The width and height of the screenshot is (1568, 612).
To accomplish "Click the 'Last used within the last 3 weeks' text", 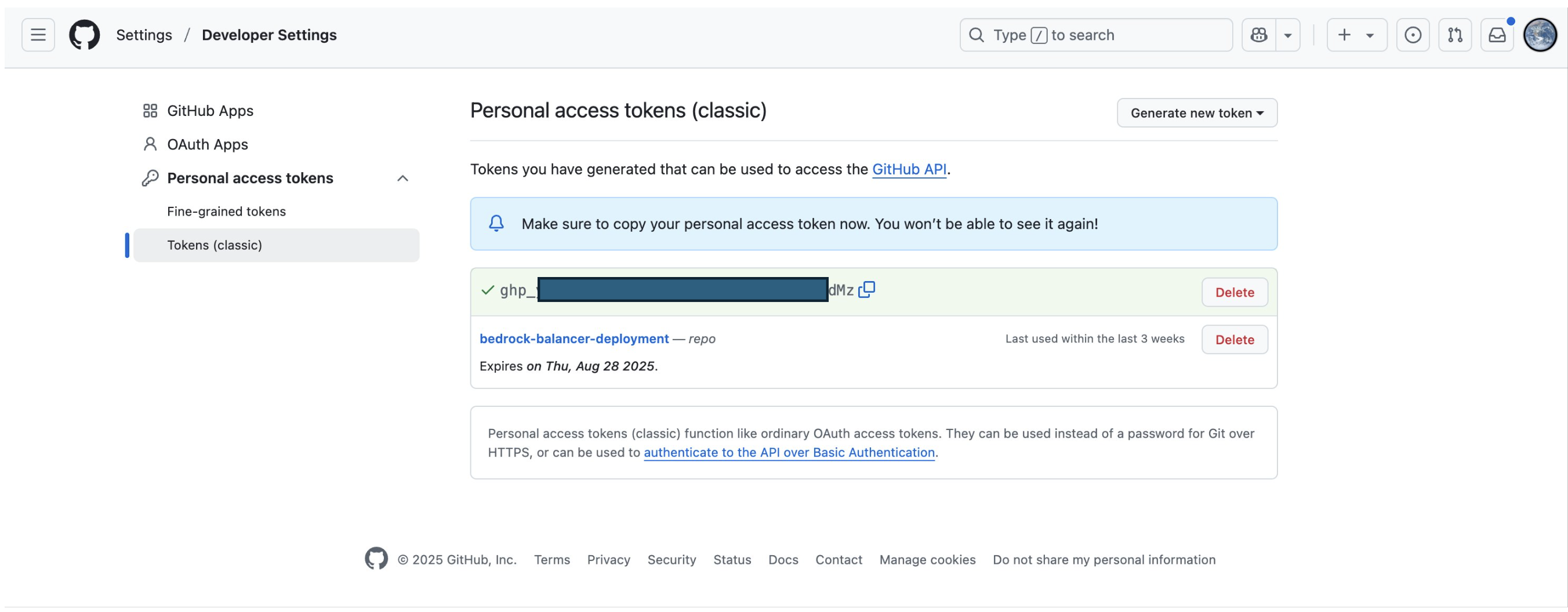I will click(x=1094, y=338).
